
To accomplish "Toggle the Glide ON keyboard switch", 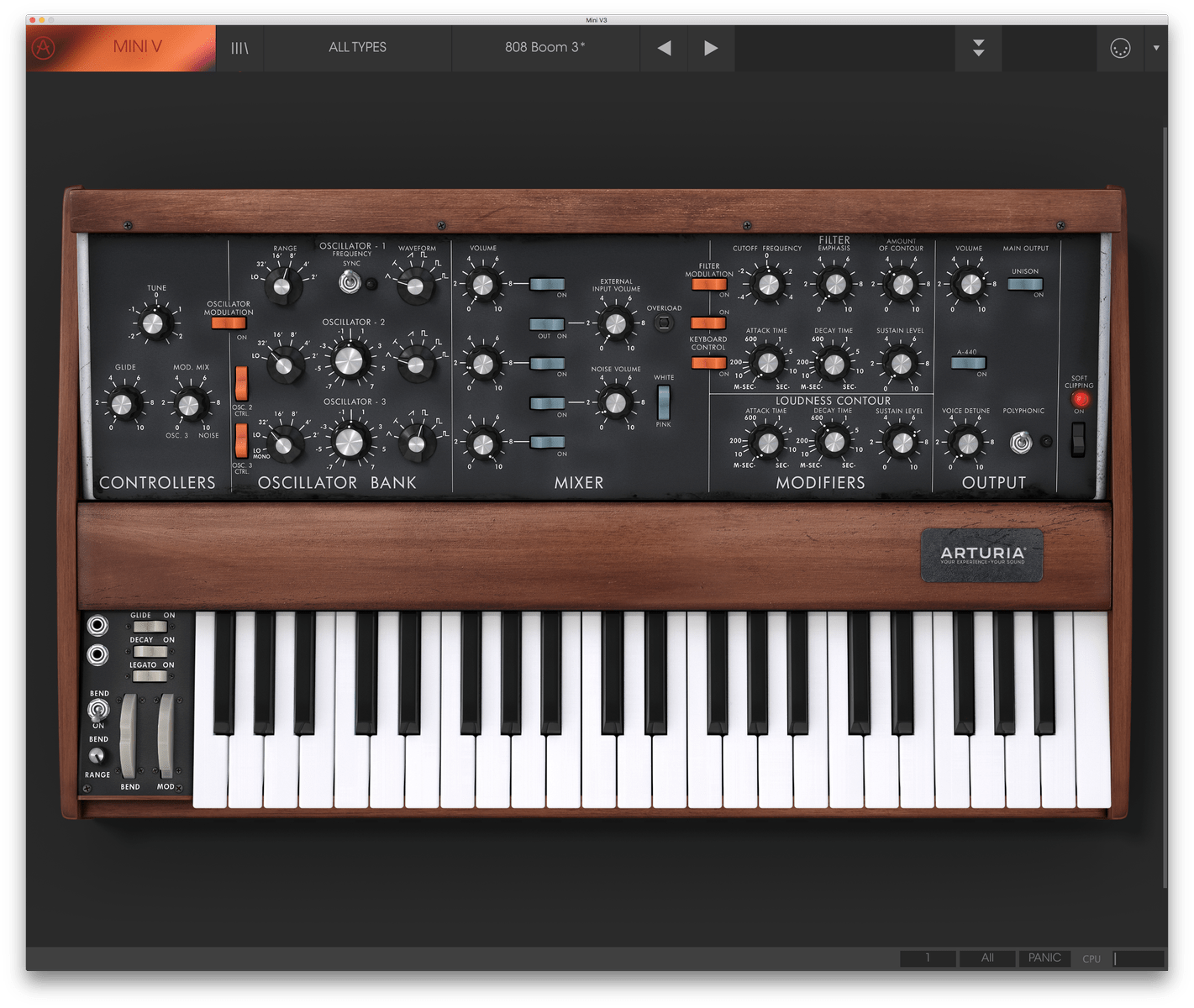I will [x=150, y=627].
